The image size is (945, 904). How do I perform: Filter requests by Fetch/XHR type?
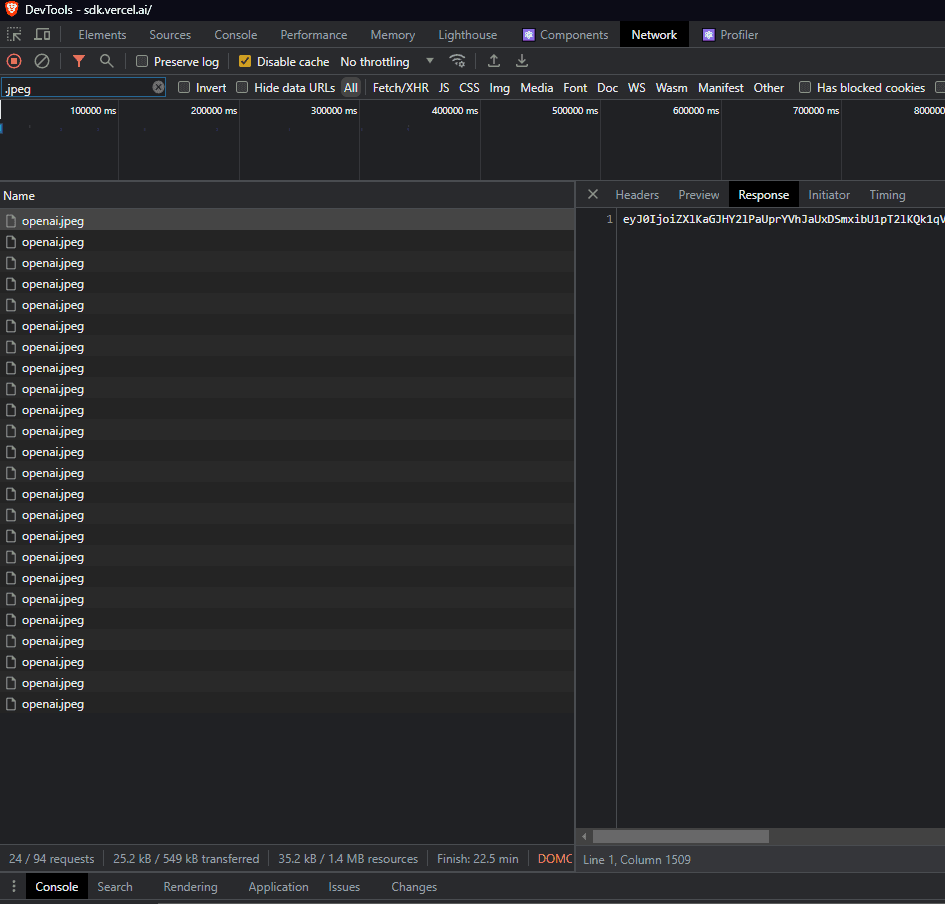pyautogui.click(x=400, y=88)
